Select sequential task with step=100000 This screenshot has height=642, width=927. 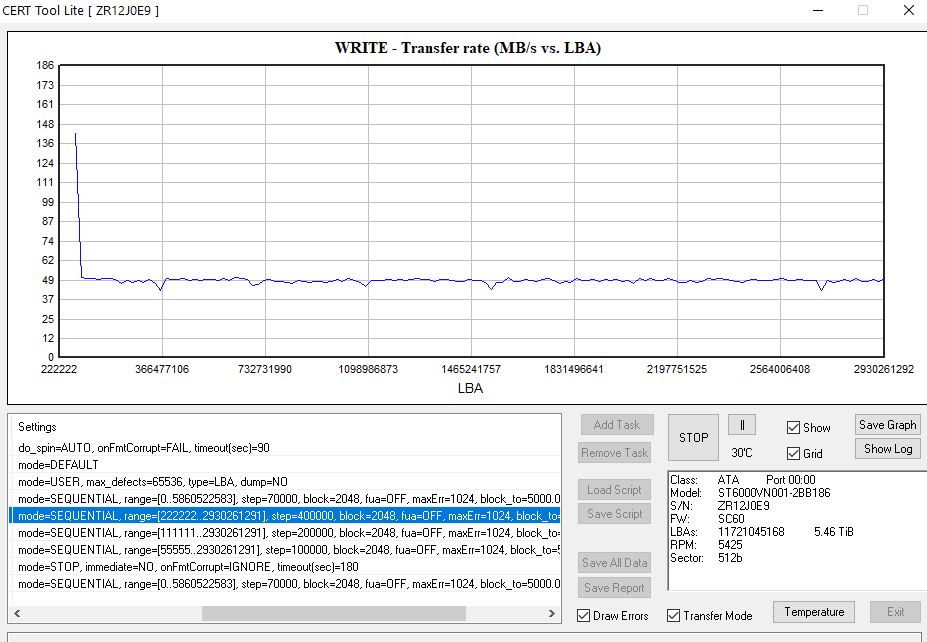(x=285, y=550)
